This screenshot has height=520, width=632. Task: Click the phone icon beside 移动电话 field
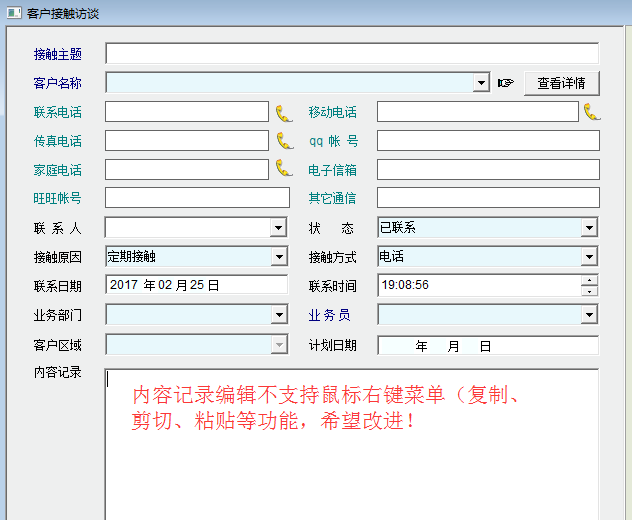pyautogui.click(x=591, y=111)
